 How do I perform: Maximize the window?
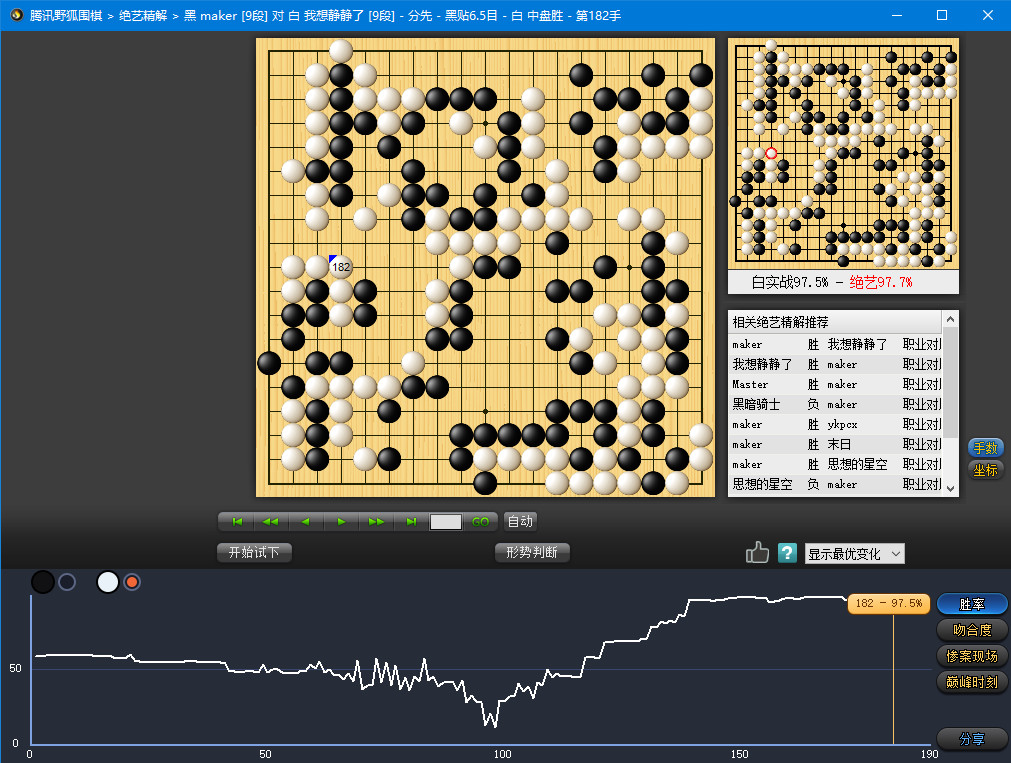[x=942, y=15]
